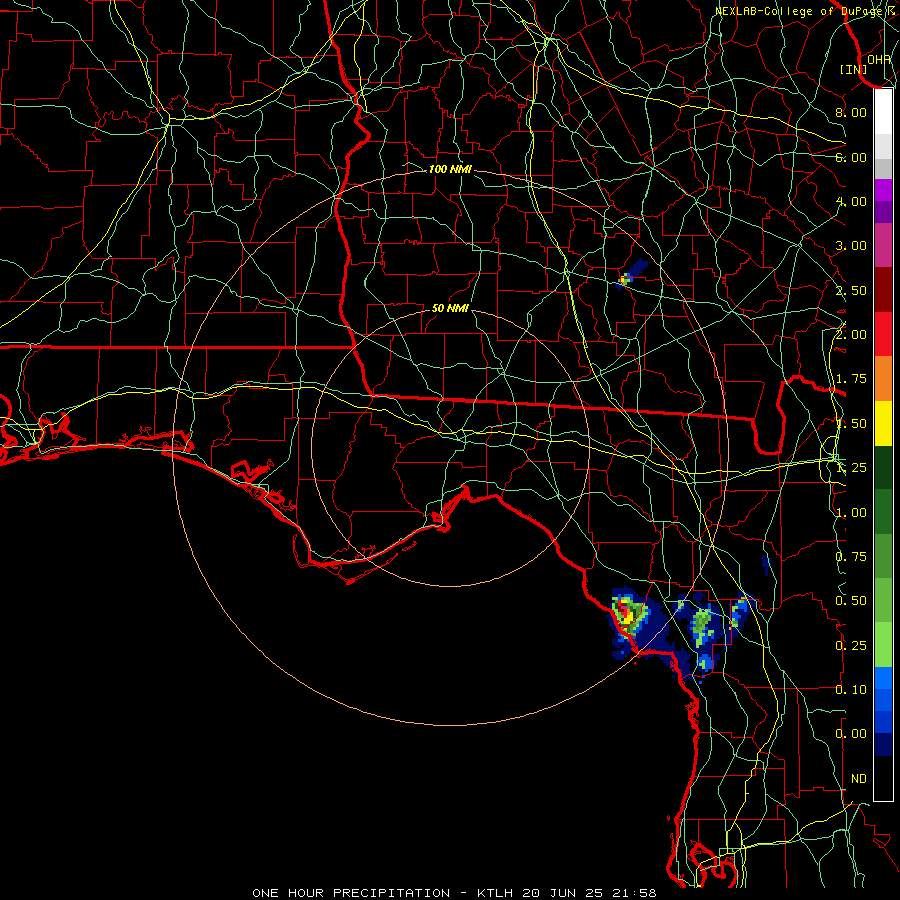Click the dark purple legend swatch
This screenshot has height=900, width=900.
(883, 212)
